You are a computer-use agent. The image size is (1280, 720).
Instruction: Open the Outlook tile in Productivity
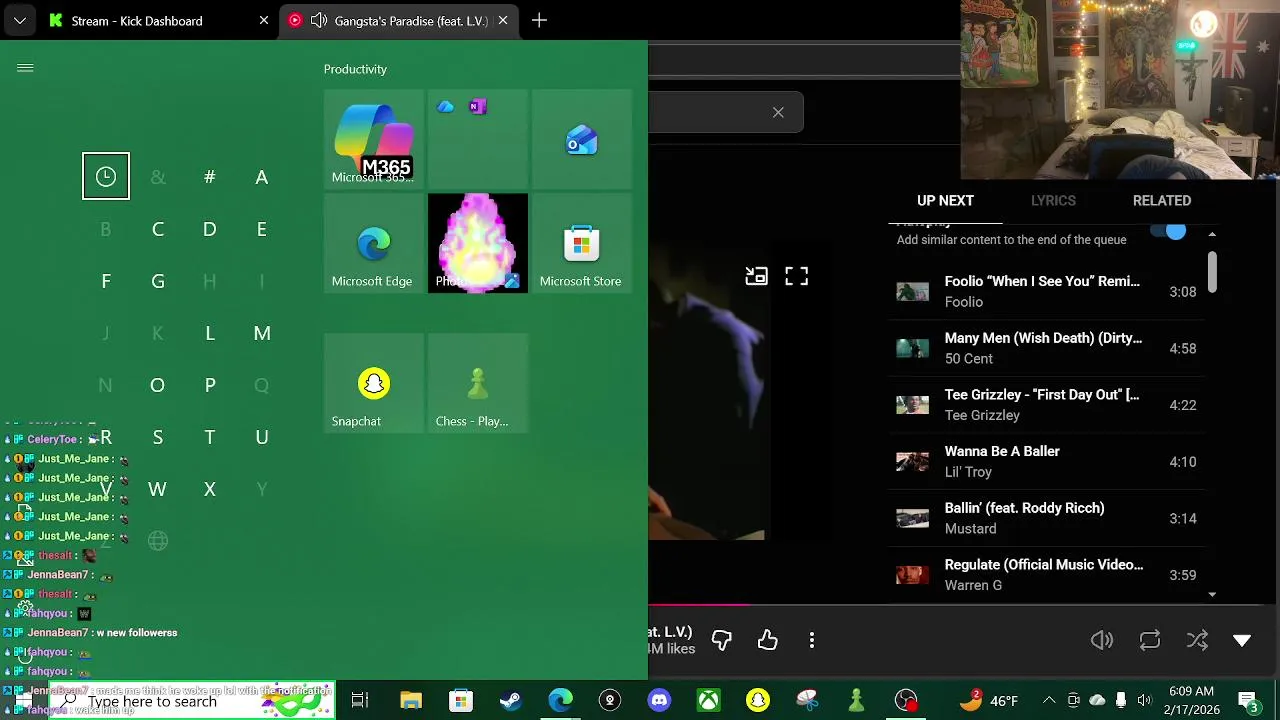pyautogui.click(x=581, y=138)
